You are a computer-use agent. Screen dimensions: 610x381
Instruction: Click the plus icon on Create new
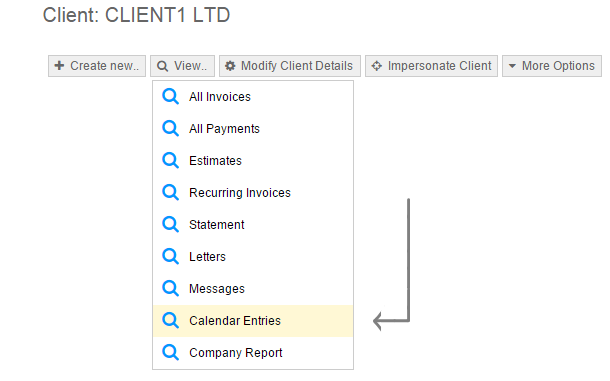point(59,65)
